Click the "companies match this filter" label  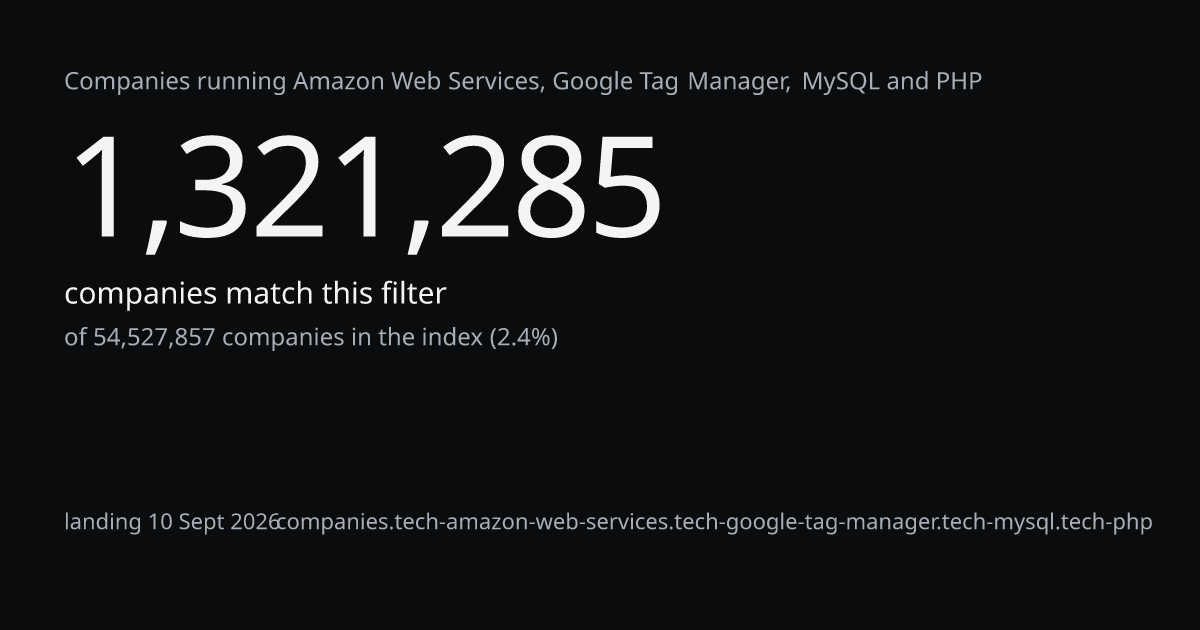tap(255, 294)
